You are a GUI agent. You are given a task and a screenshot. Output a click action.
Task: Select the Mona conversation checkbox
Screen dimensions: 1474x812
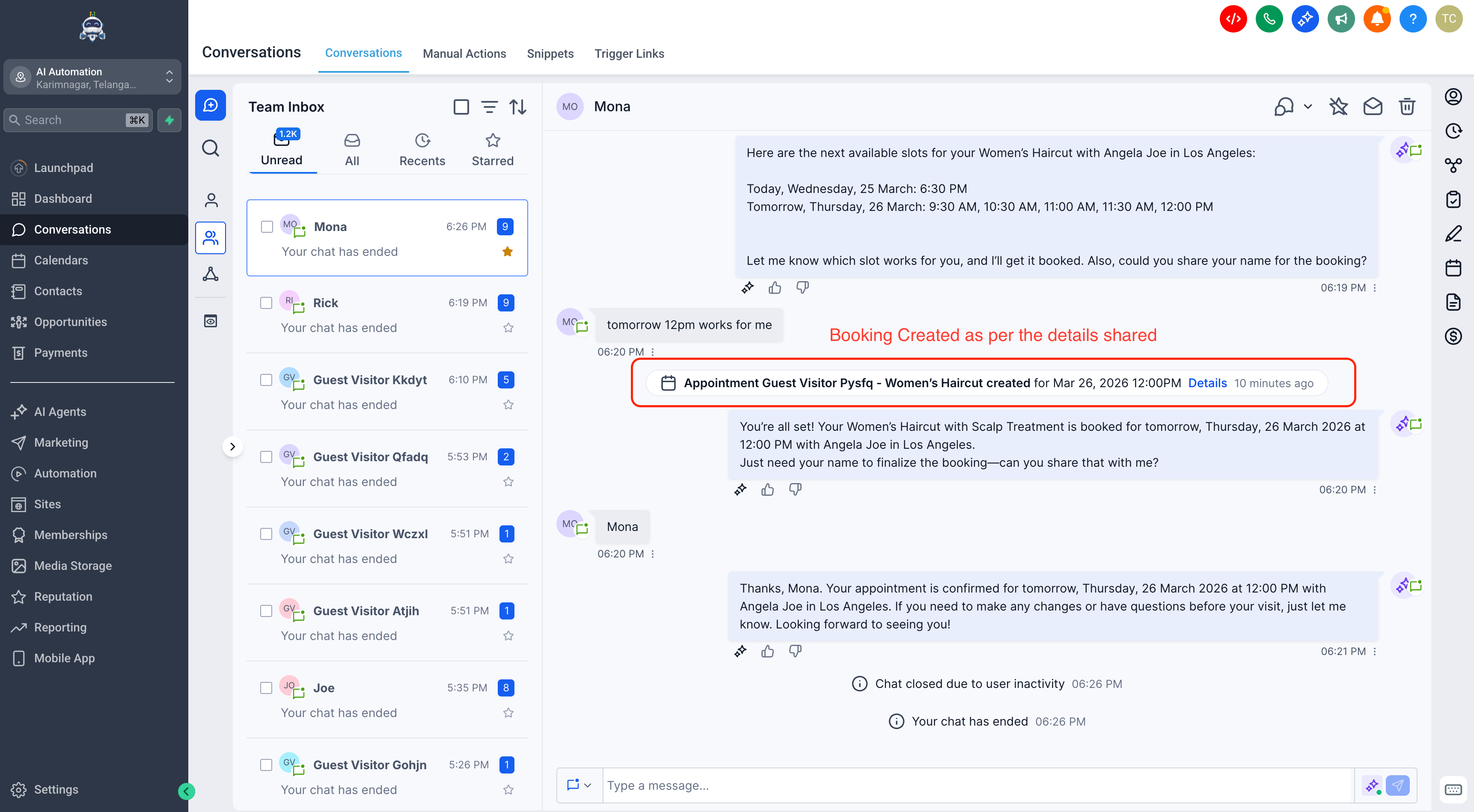pos(267,226)
